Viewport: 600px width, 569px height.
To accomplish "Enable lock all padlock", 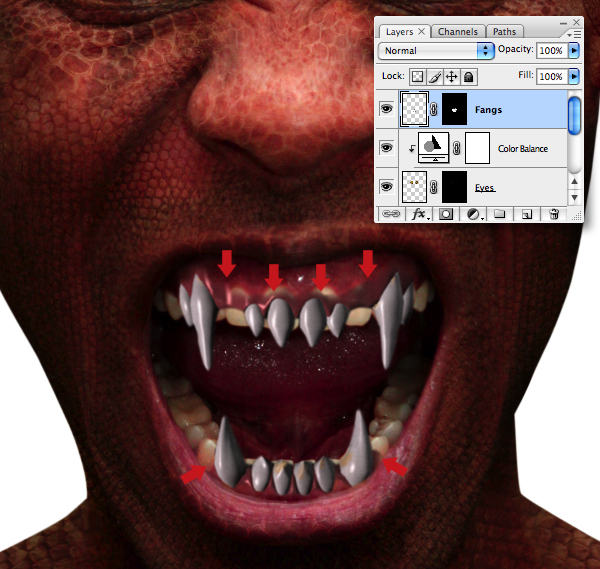I will click(x=469, y=77).
